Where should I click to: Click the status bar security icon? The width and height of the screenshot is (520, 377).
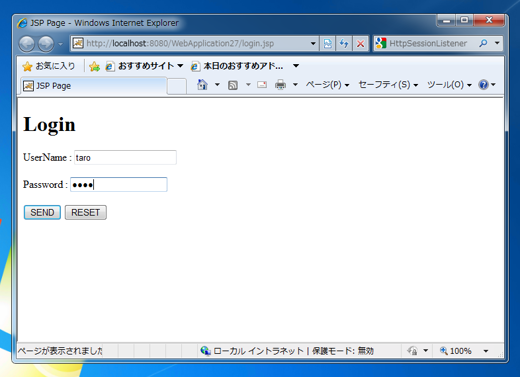pos(413,351)
